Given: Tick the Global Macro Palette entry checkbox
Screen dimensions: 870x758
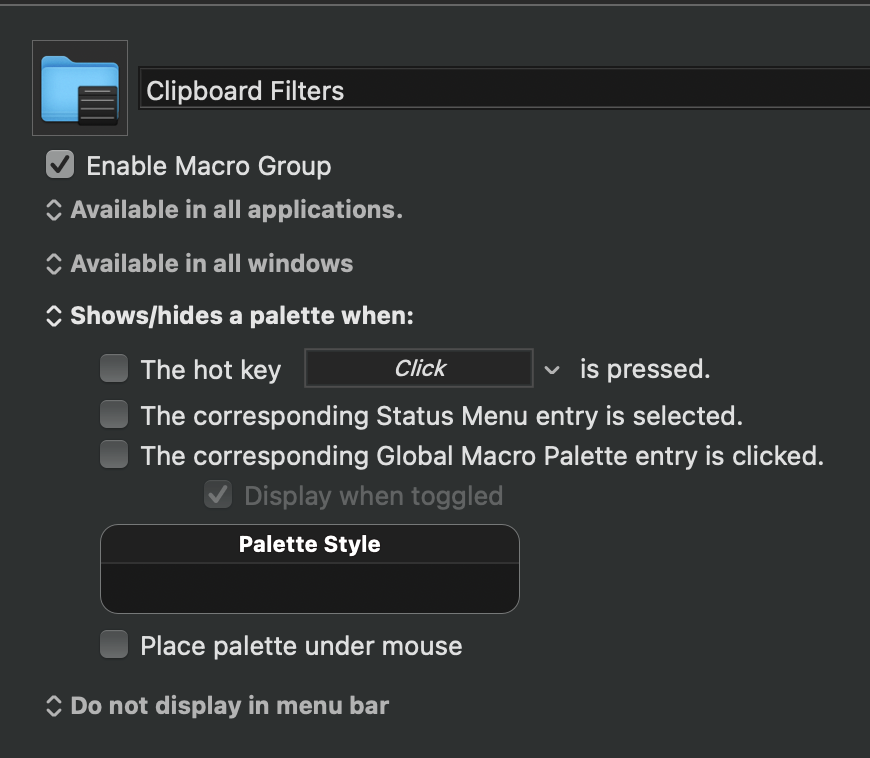Looking at the screenshot, I should click(114, 454).
